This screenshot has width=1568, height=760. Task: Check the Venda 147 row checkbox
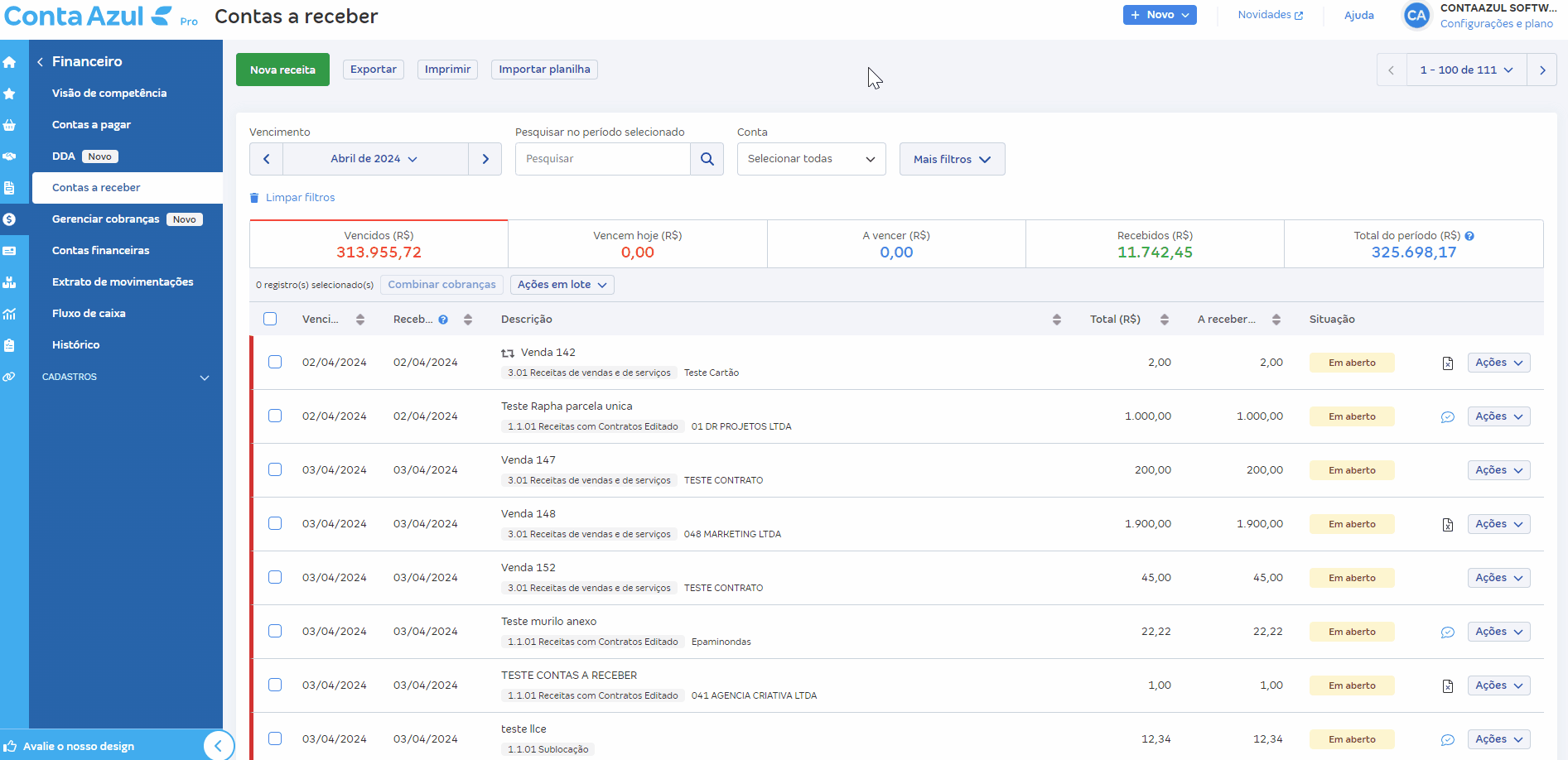[275, 469]
